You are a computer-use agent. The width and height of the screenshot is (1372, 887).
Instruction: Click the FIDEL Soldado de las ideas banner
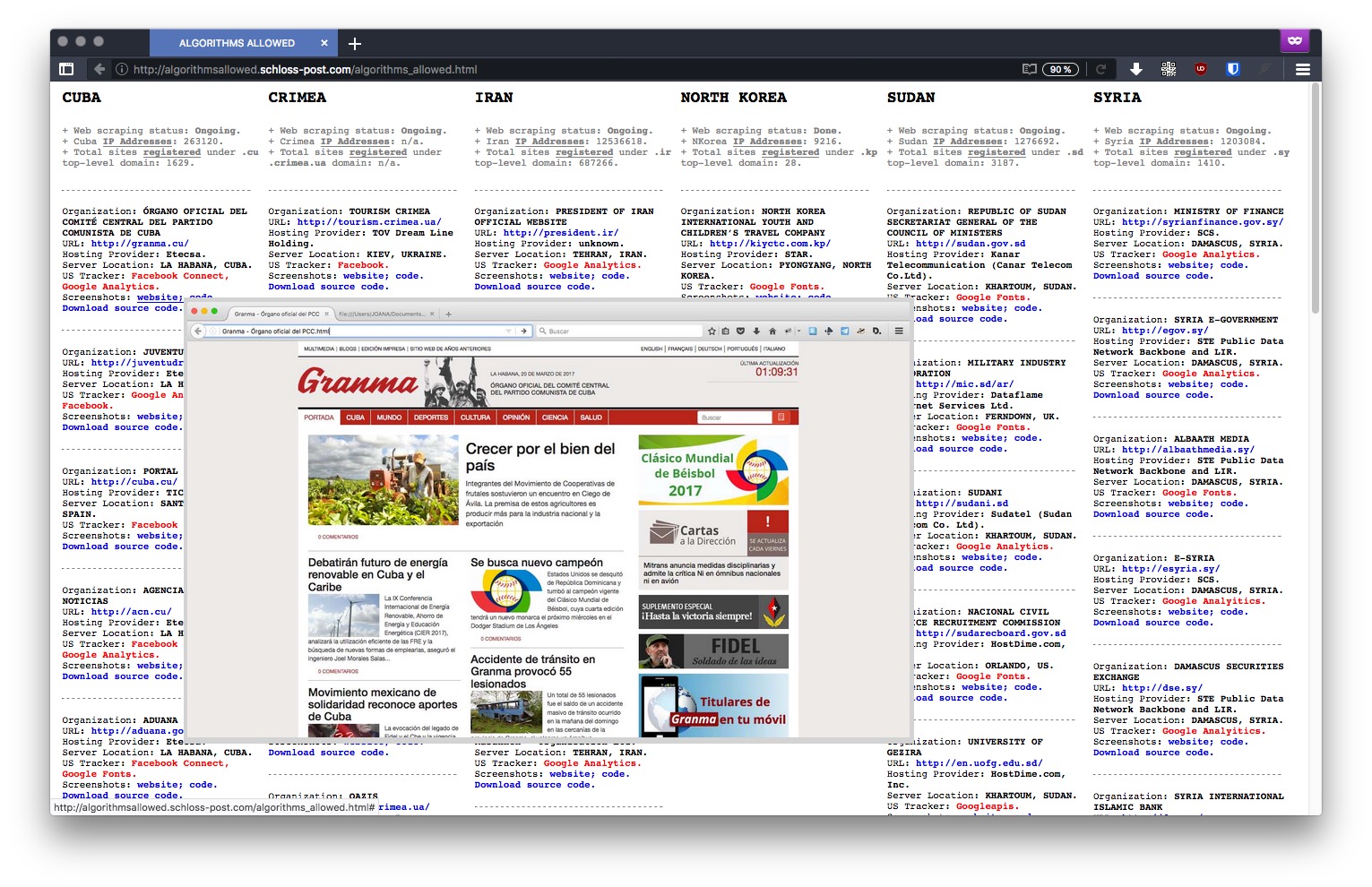tap(713, 651)
